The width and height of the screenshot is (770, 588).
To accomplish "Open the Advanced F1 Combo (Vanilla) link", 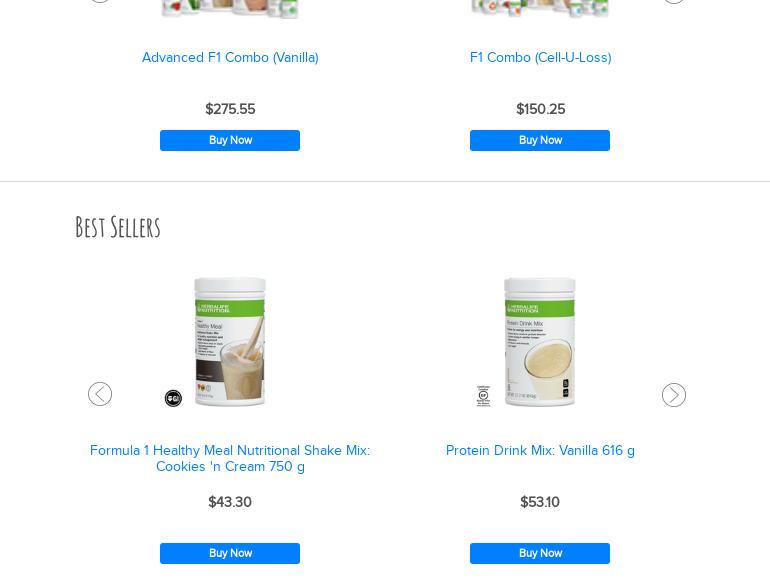I will pos(230,57).
